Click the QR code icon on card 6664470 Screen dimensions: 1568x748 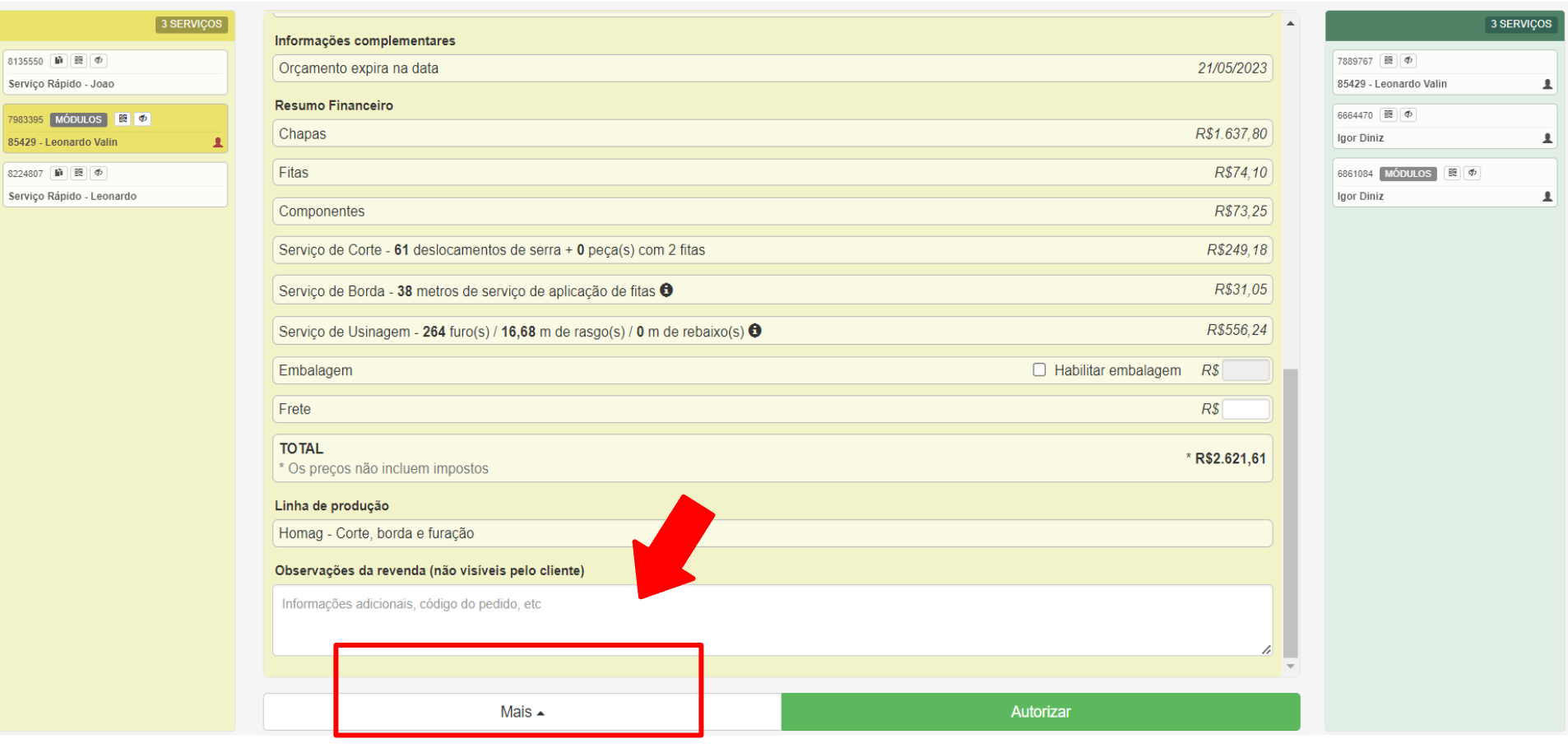tap(1389, 114)
